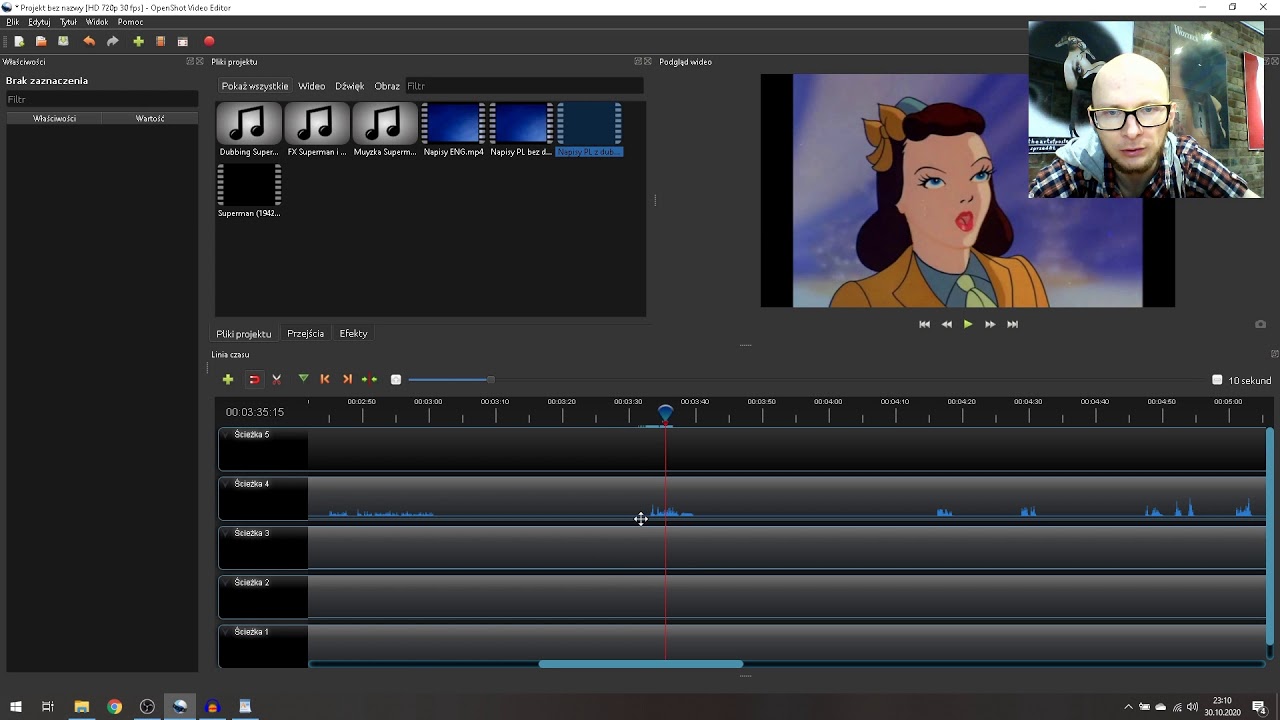Click the camera snapshot icon
This screenshot has width=1280, height=720.
[1260, 324]
